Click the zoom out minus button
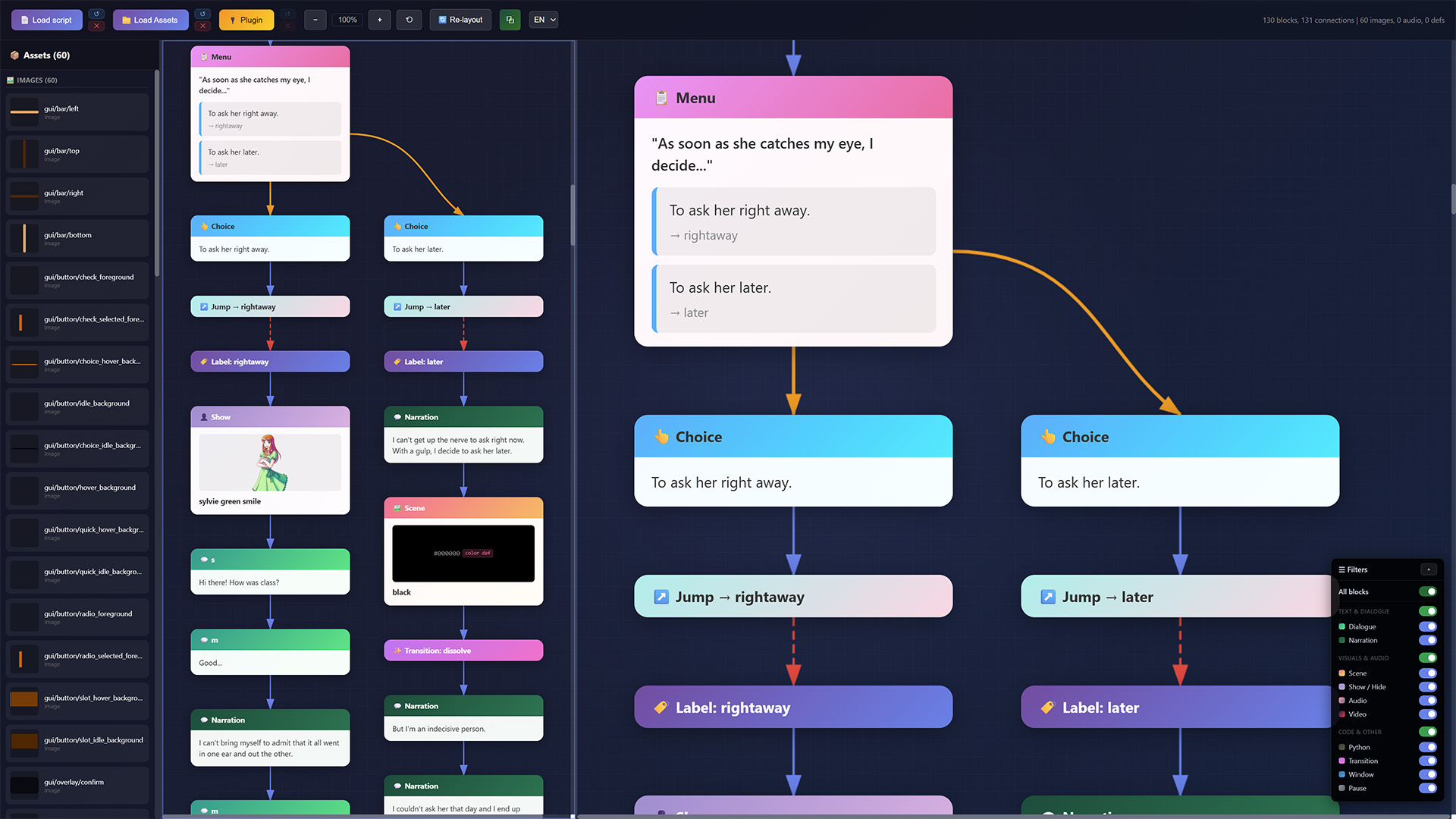Screen dimensions: 1456x819 [315, 20]
